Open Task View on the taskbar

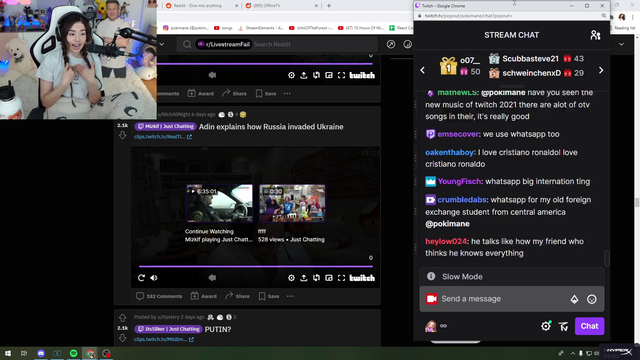[x=24, y=353]
